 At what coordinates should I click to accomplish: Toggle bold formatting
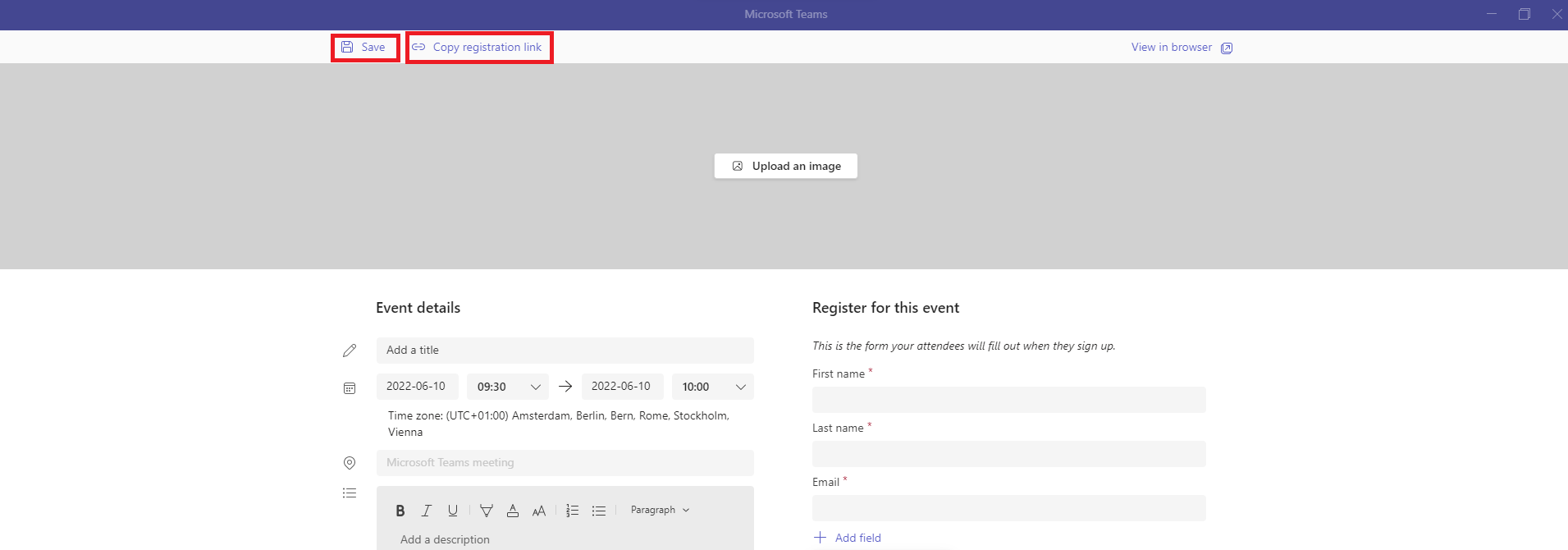click(x=400, y=511)
